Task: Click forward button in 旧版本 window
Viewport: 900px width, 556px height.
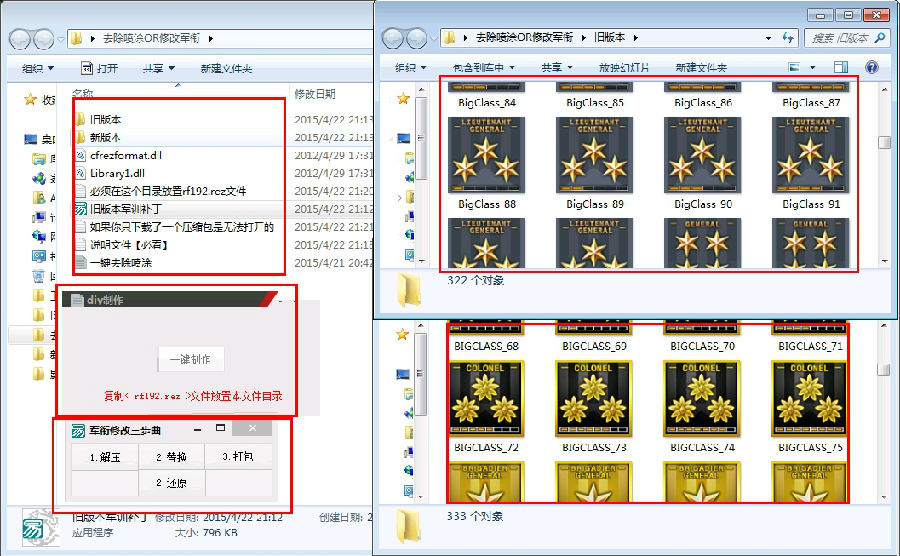Action: click(x=416, y=38)
